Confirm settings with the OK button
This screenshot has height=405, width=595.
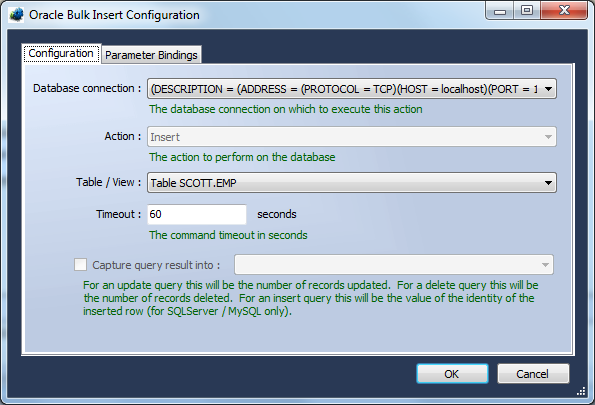point(452,374)
